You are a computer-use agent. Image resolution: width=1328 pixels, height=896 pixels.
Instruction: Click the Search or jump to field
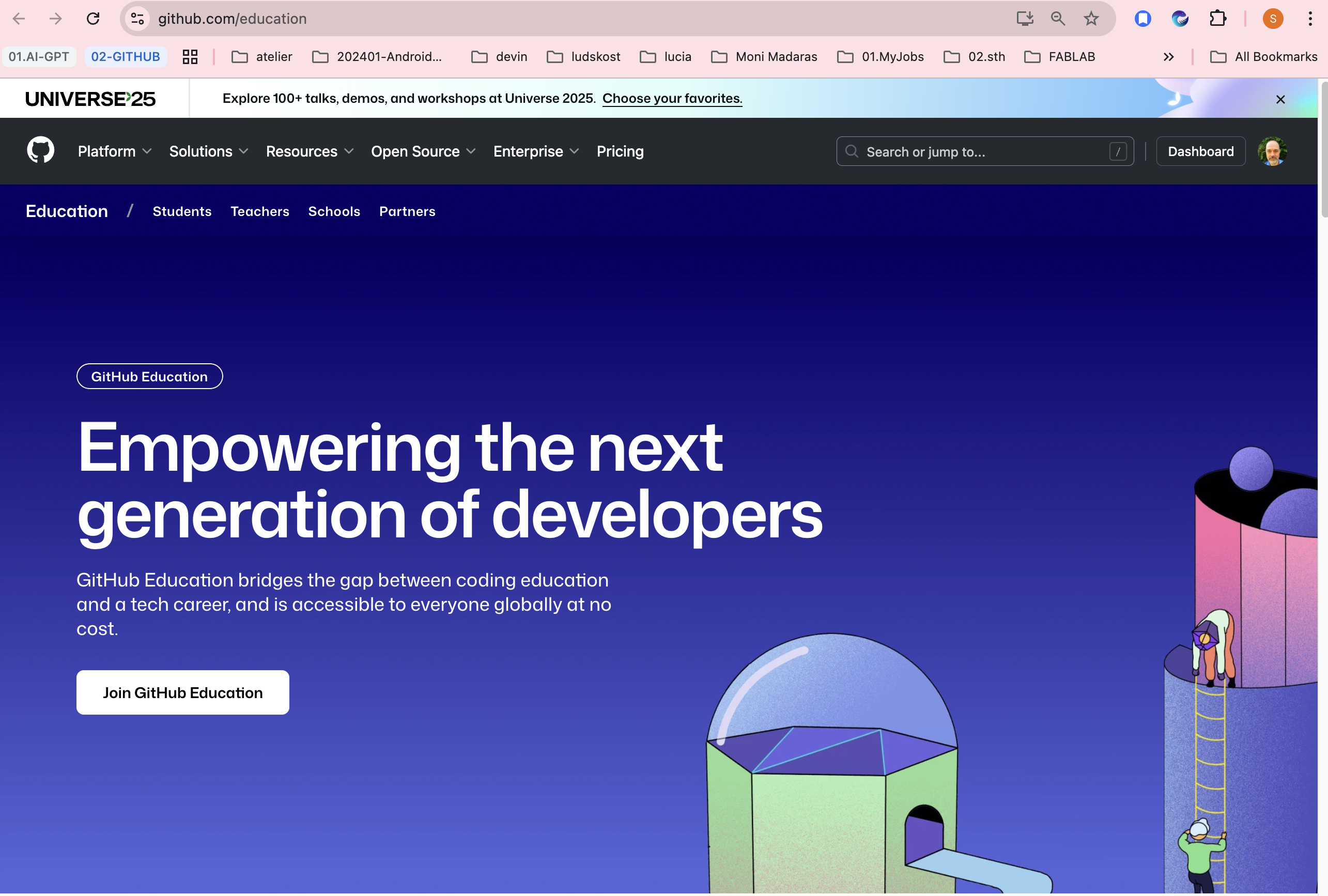click(984, 151)
